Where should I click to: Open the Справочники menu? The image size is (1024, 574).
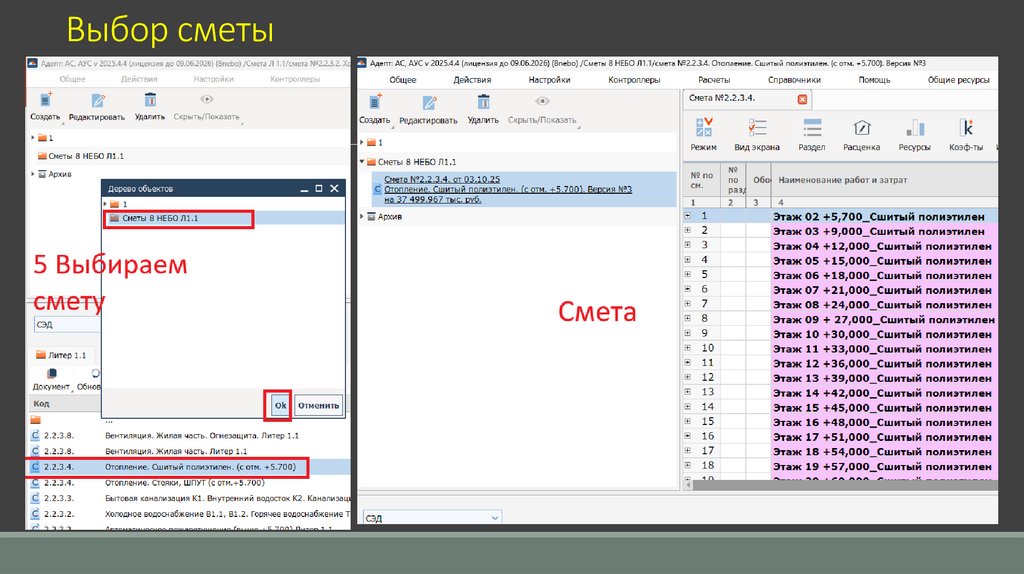pyautogui.click(x=794, y=80)
